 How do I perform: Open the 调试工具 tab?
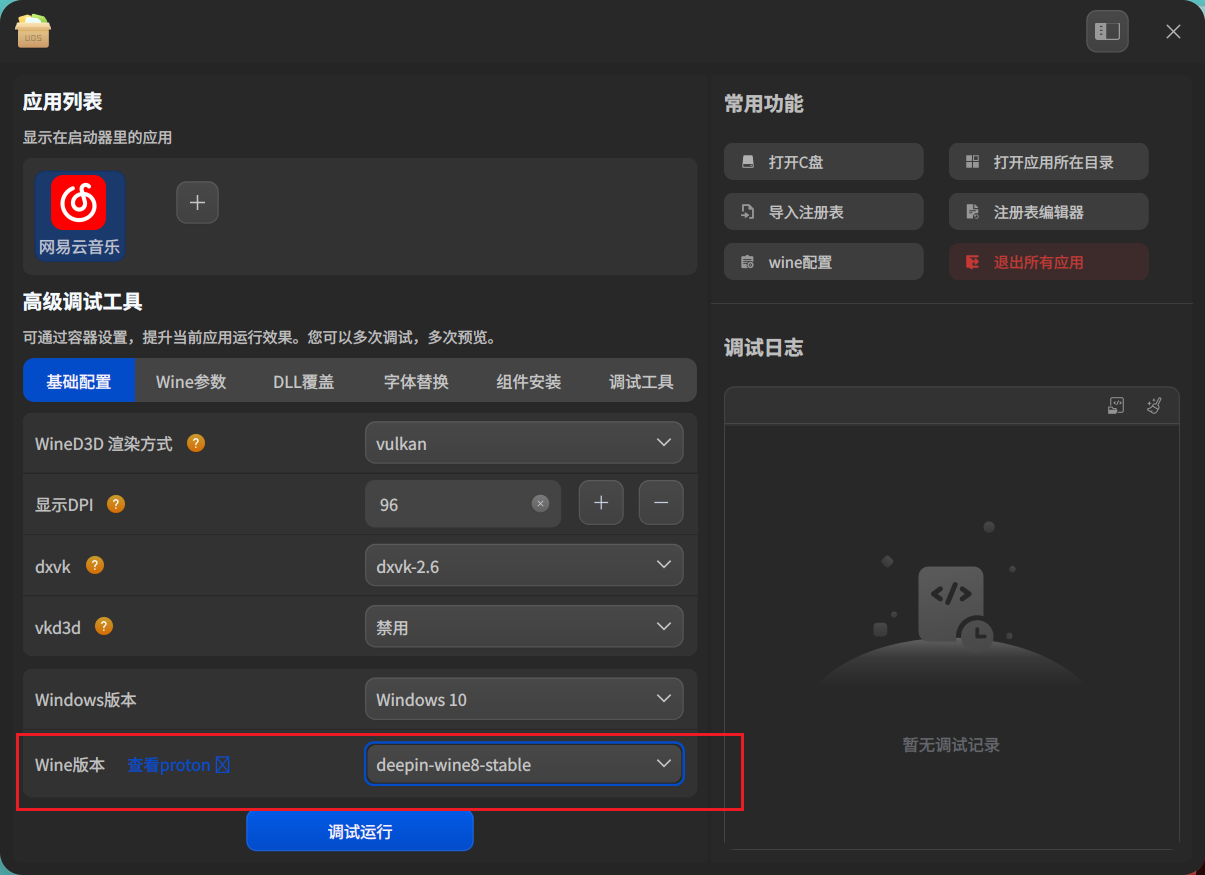[641, 381]
